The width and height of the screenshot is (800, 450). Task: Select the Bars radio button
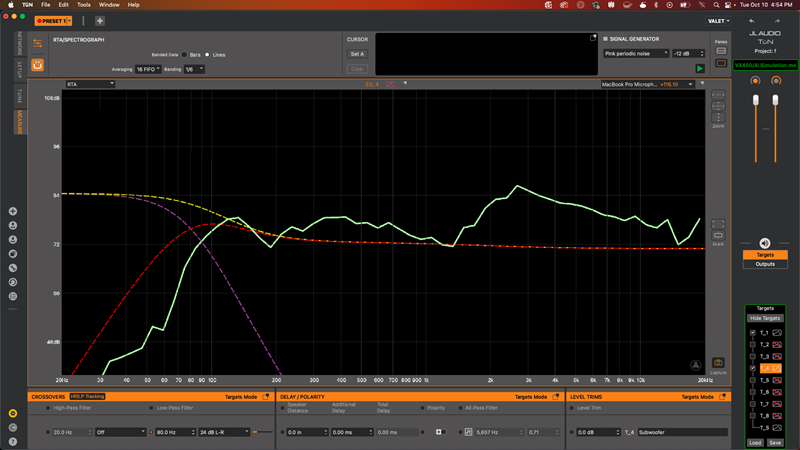[184, 55]
